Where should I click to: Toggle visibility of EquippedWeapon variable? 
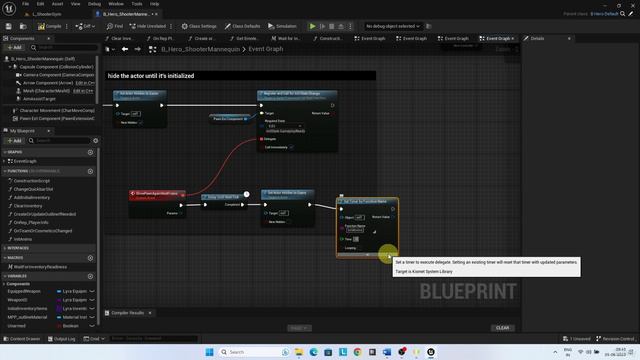(x=92, y=291)
